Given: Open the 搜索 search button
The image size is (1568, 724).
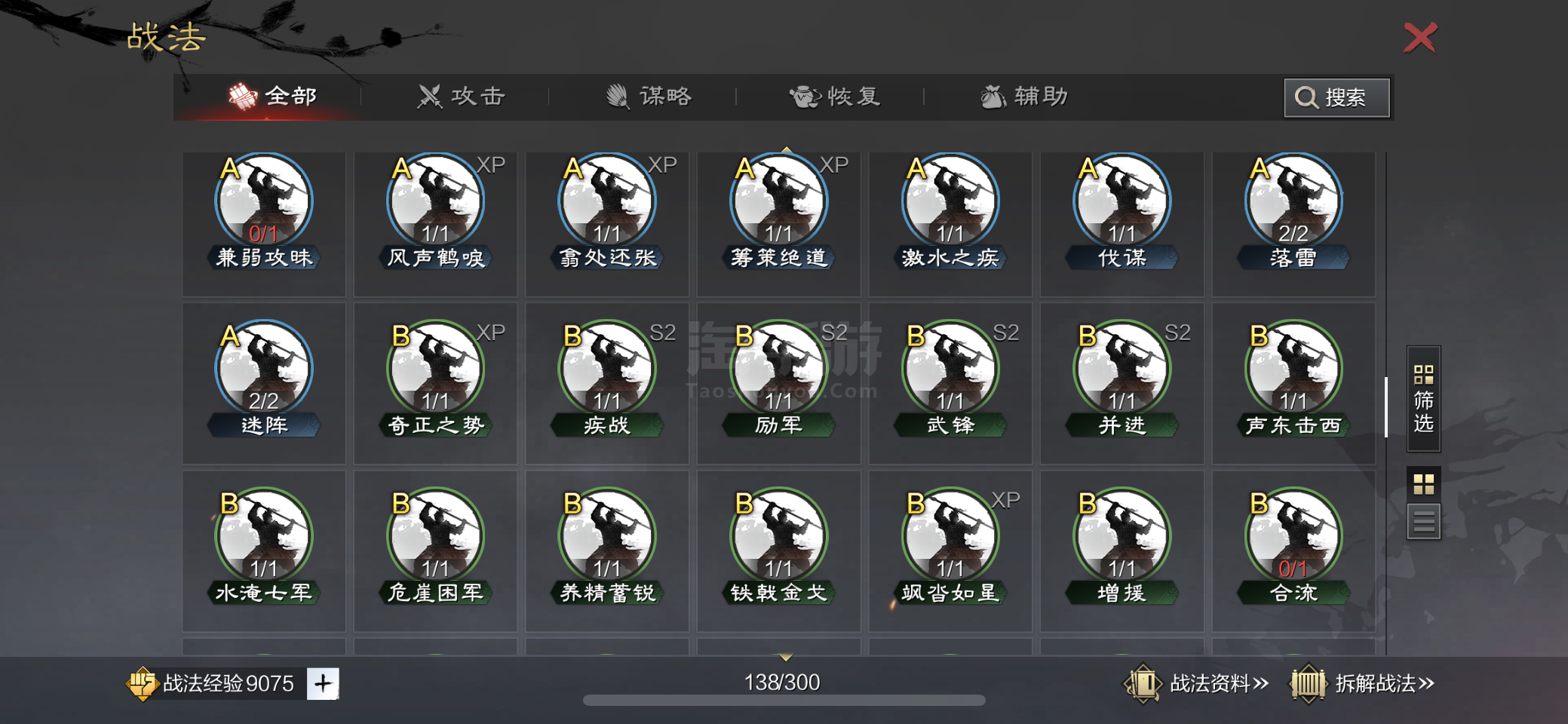Looking at the screenshot, I should point(1336,97).
